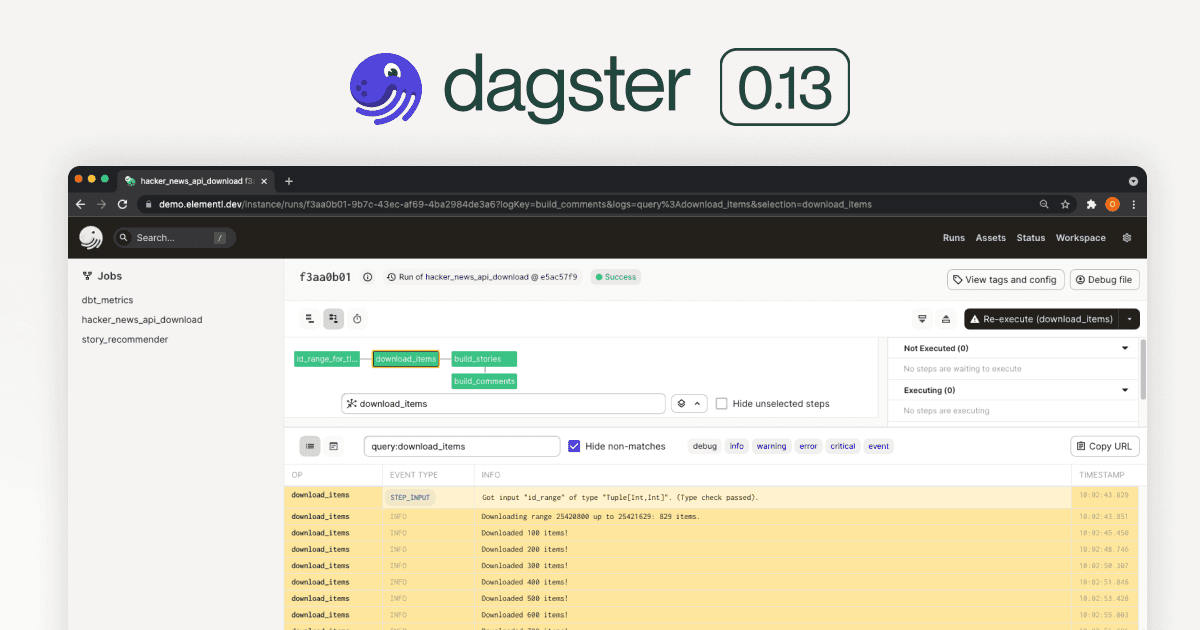Open the Runs navigation item
1200x630 pixels.
click(953, 238)
